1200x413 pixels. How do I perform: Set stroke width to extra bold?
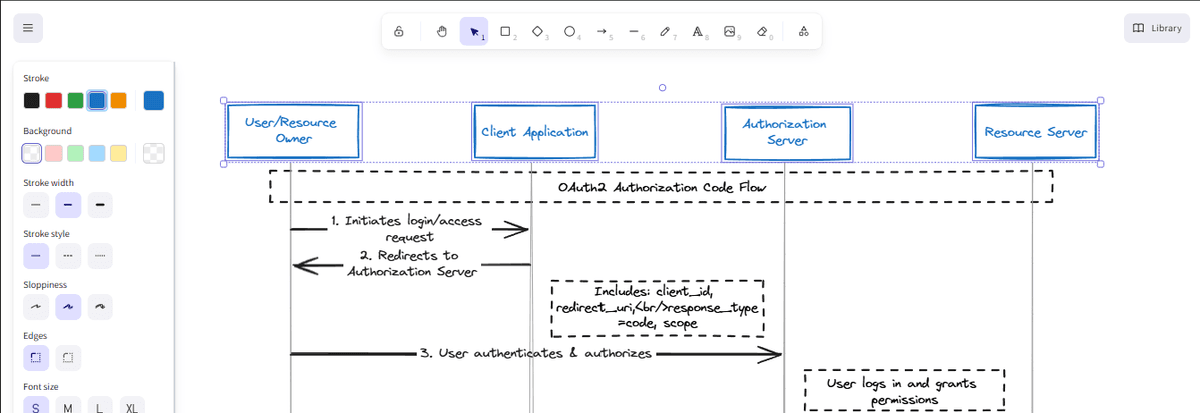click(100, 205)
